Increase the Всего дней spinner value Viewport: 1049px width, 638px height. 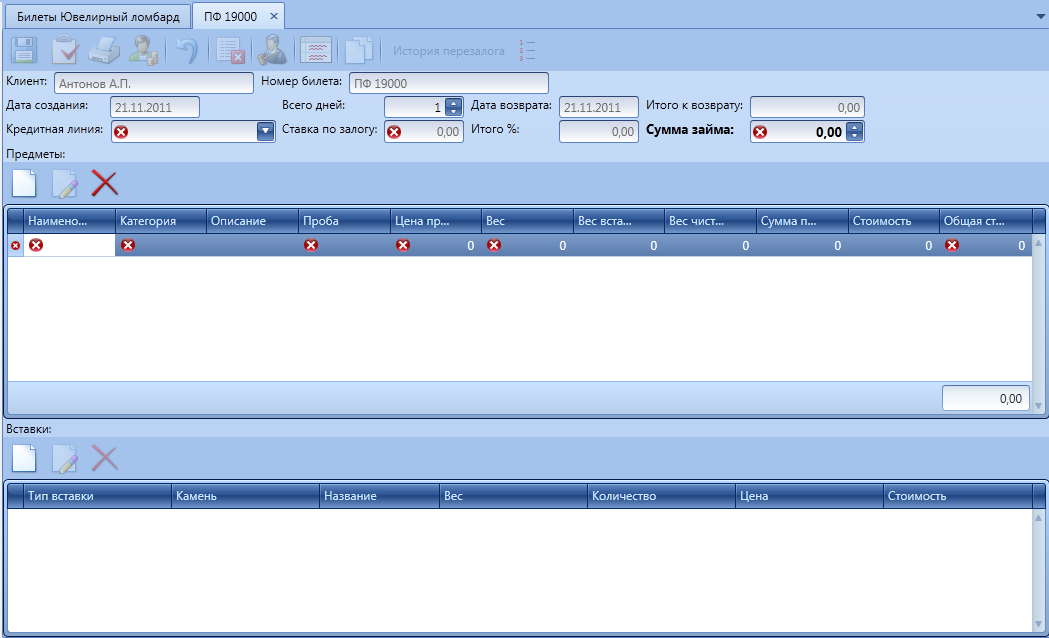click(x=454, y=103)
